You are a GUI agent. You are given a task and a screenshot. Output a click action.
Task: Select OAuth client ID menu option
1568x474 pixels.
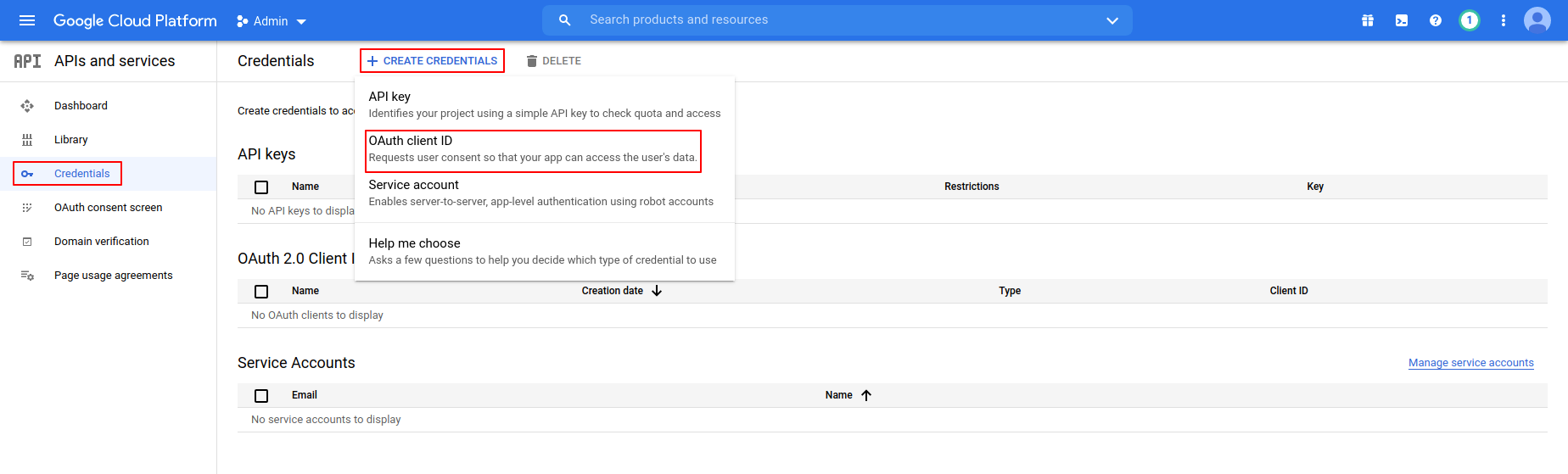533,149
